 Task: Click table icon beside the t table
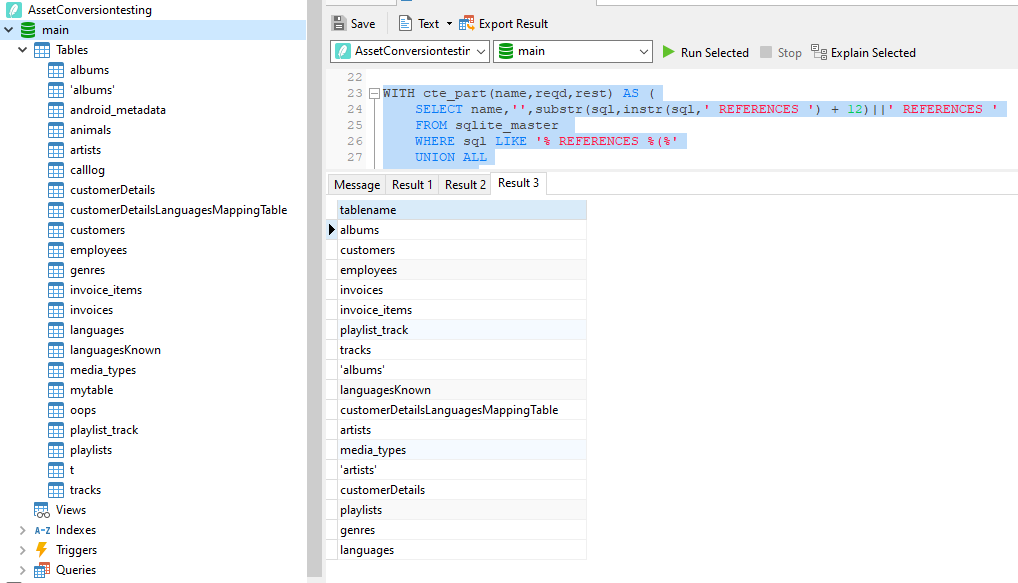point(56,470)
